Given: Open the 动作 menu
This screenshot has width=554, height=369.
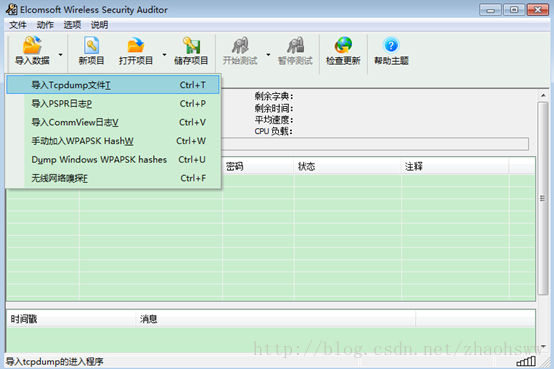Looking at the screenshot, I should pyautogui.click(x=45, y=25).
